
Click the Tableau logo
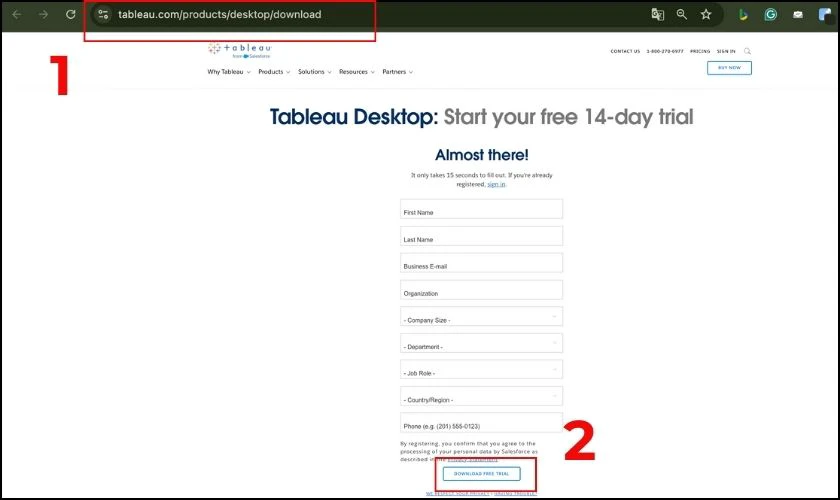click(239, 50)
